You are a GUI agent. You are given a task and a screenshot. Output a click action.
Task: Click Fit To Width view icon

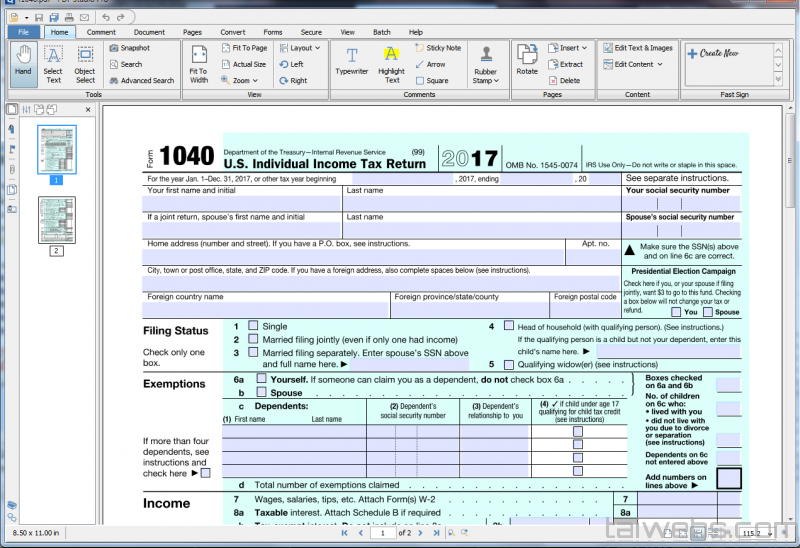(x=198, y=62)
